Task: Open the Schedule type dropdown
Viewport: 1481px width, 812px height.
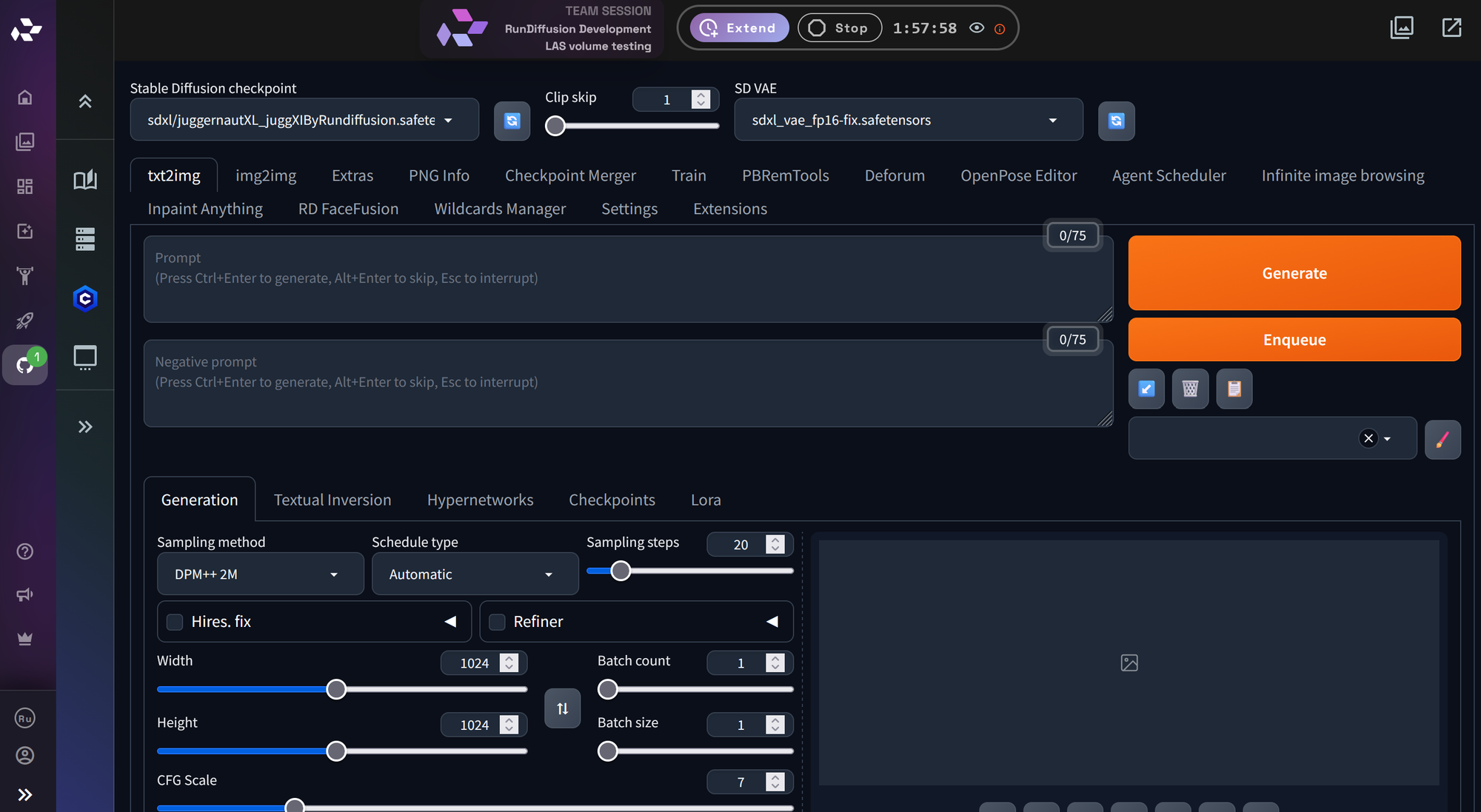Action: (x=475, y=574)
